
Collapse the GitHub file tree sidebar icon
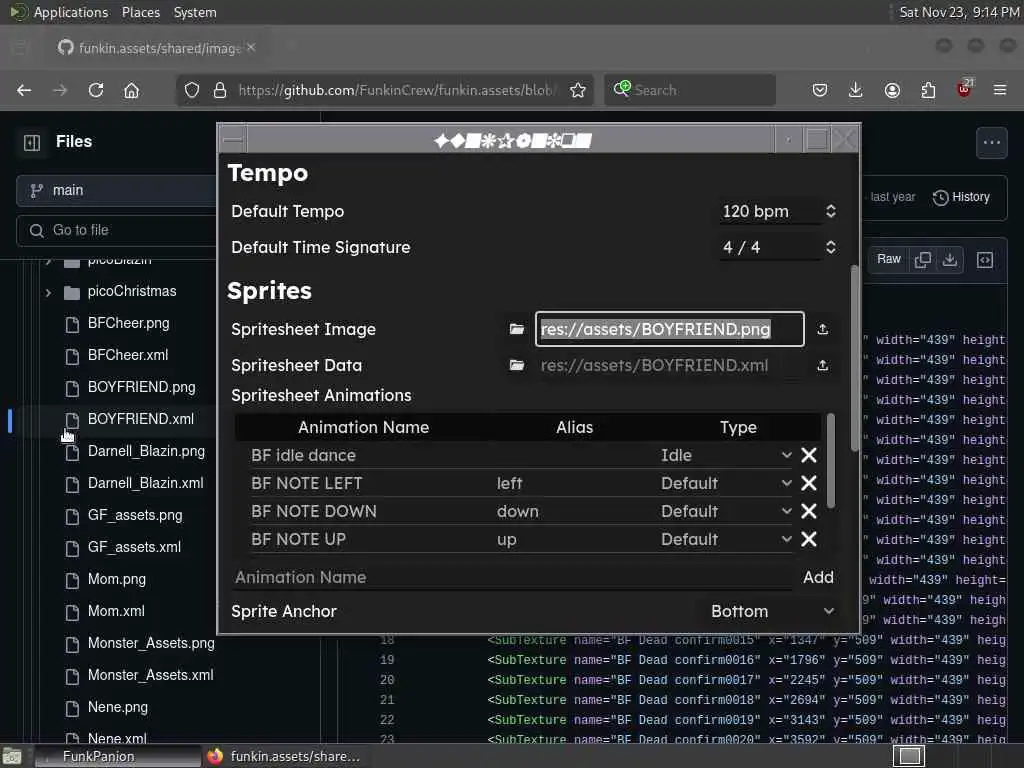point(32,142)
